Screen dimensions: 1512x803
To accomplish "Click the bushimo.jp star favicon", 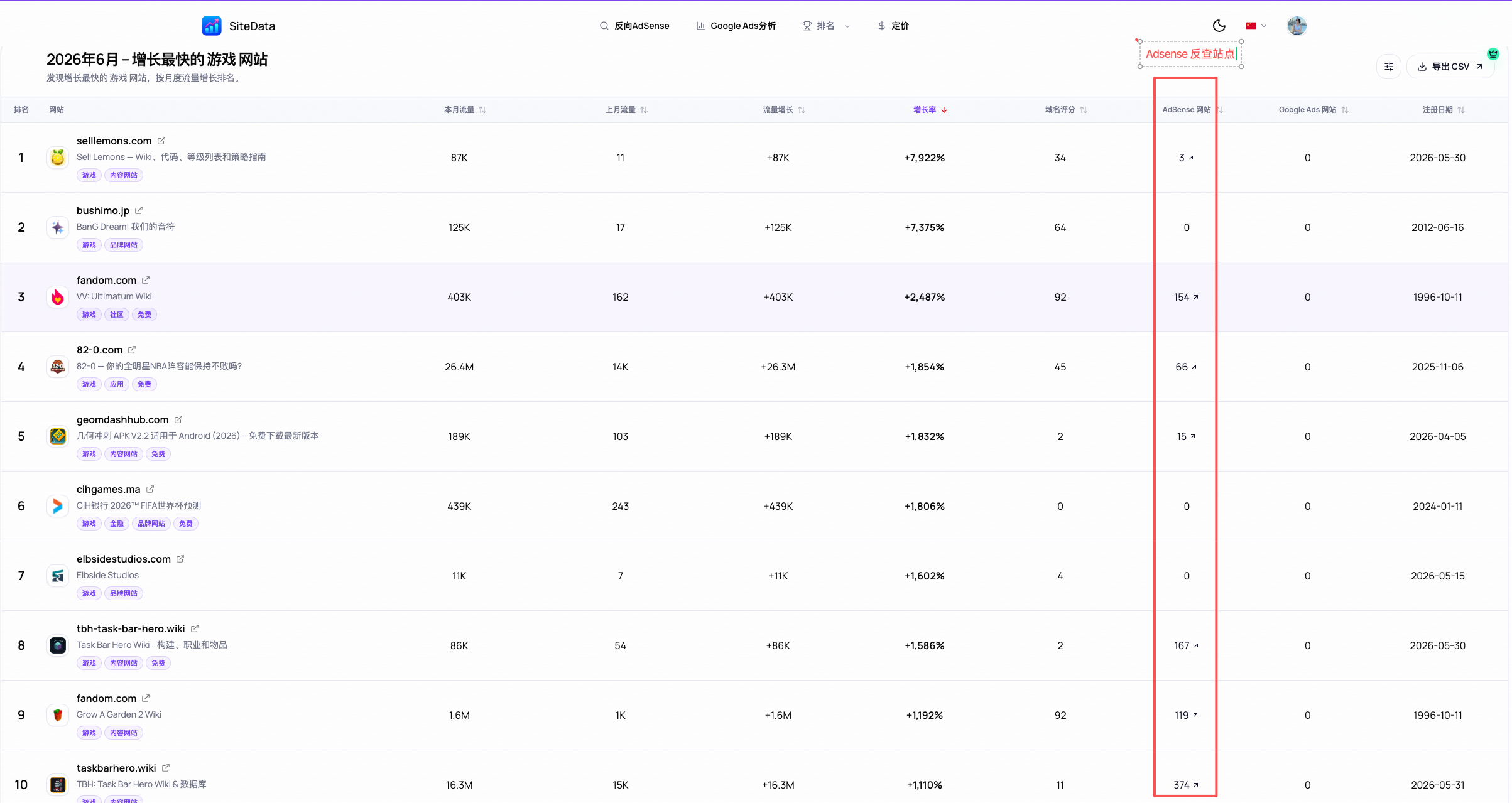I will (58, 227).
